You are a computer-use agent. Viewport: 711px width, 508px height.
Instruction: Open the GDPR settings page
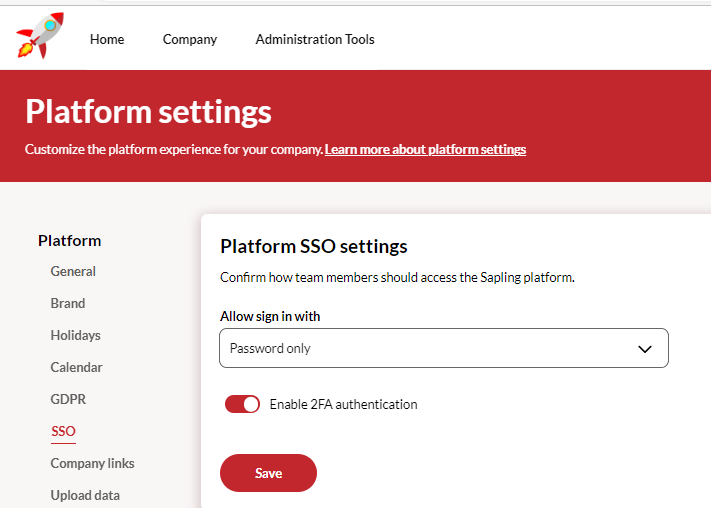68,399
